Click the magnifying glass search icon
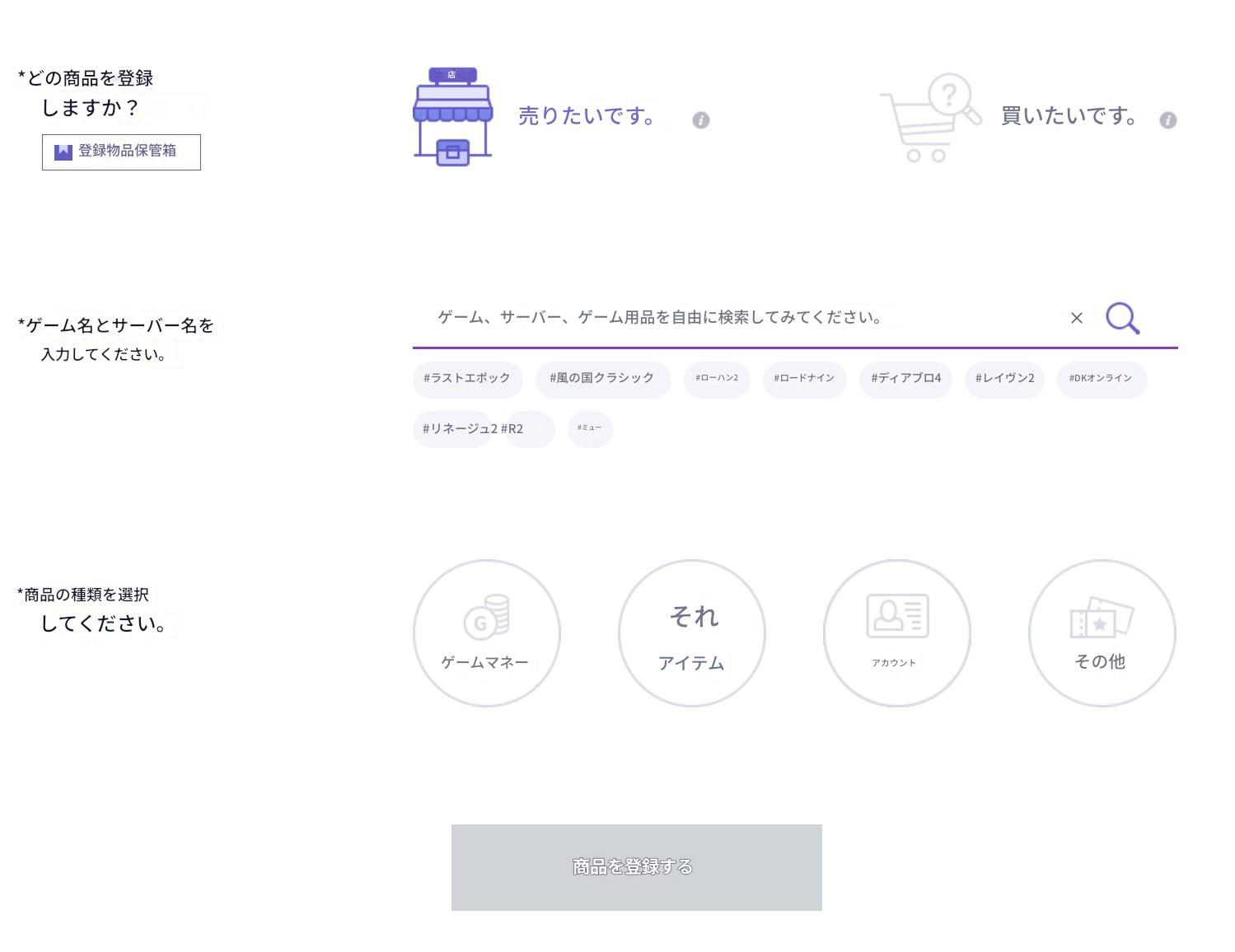Image resolution: width=1235 pixels, height=952 pixels. pyautogui.click(x=1122, y=318)
